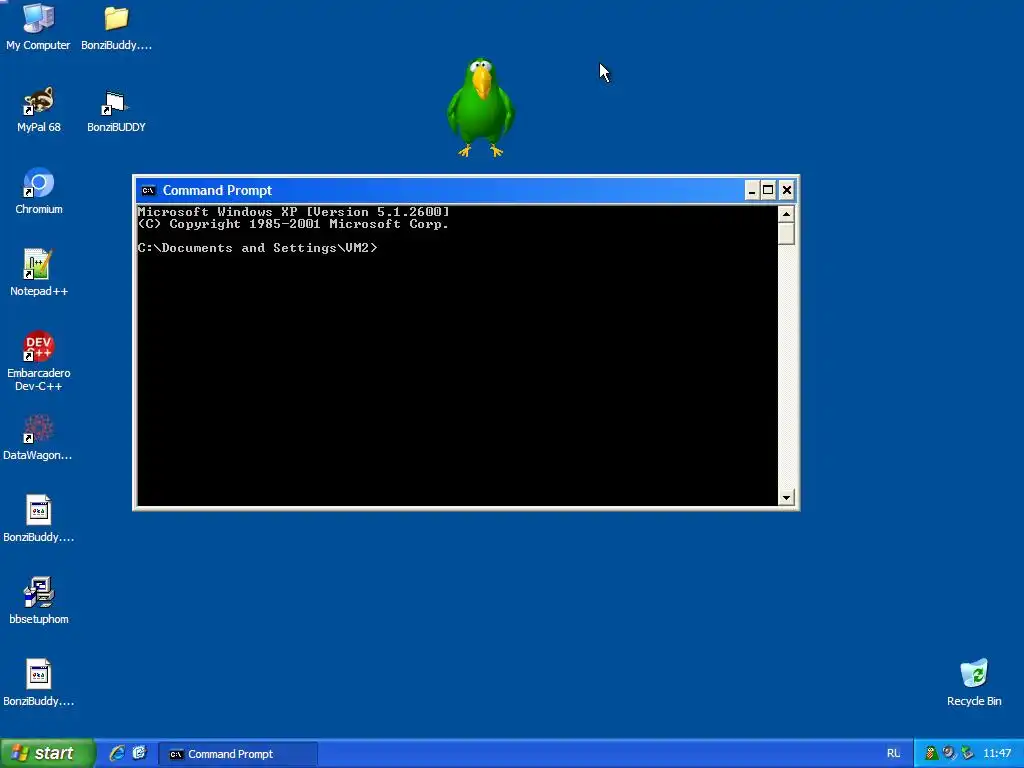Click the 11:47 taskbar clock

(997, 753)
